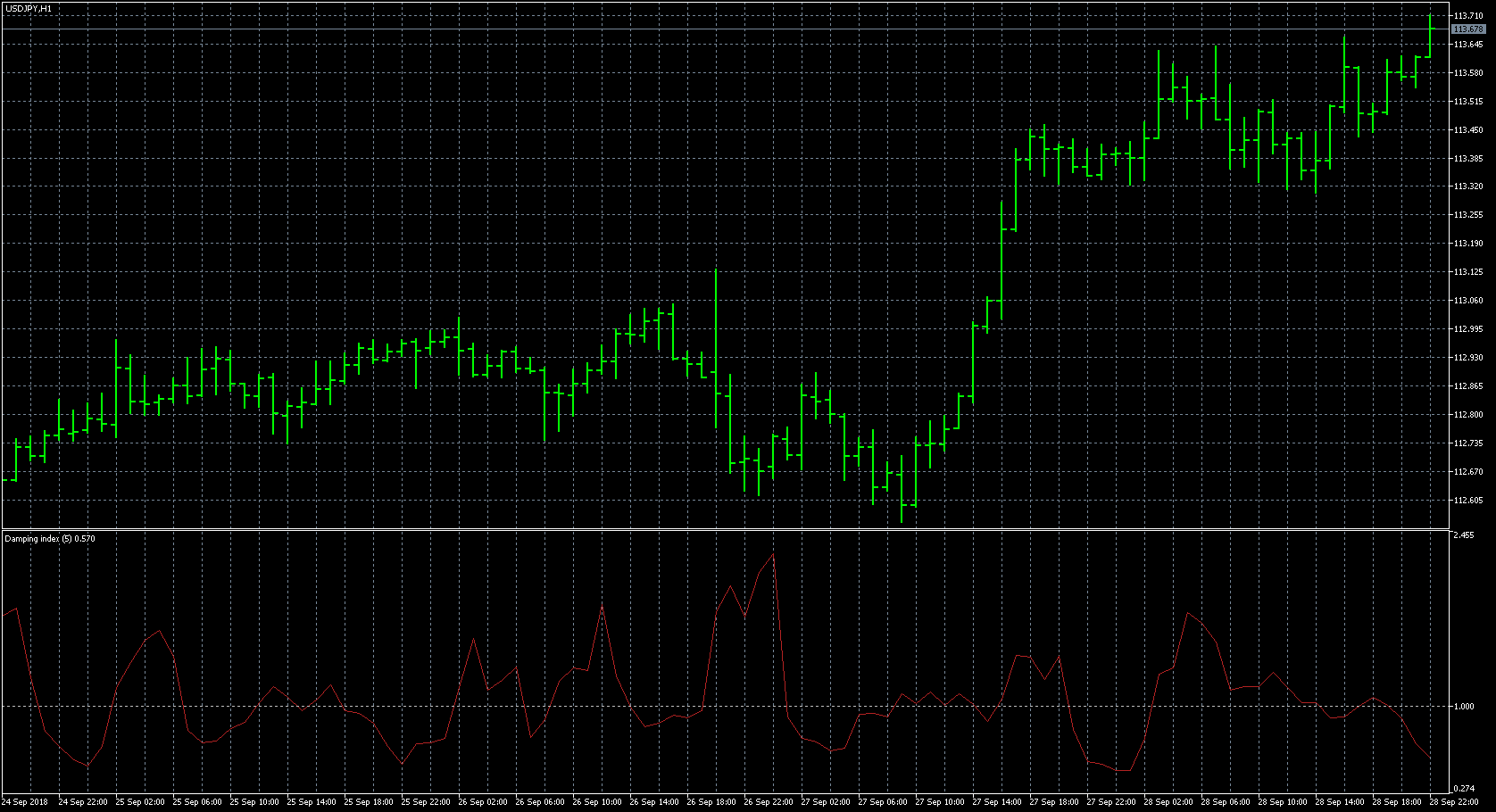1496x812 pixels.
Task: Click the 25 Sep 06:00 time label
Action: pos(197,801)
